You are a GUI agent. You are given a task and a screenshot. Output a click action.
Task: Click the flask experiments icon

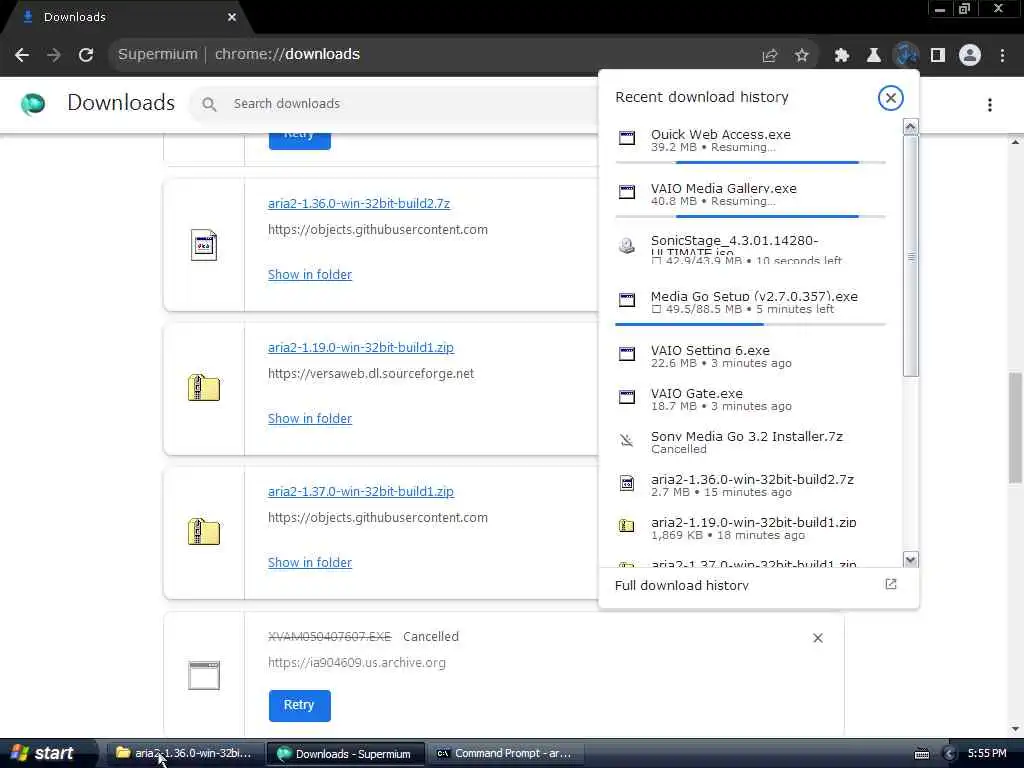(x=874, y=56)
